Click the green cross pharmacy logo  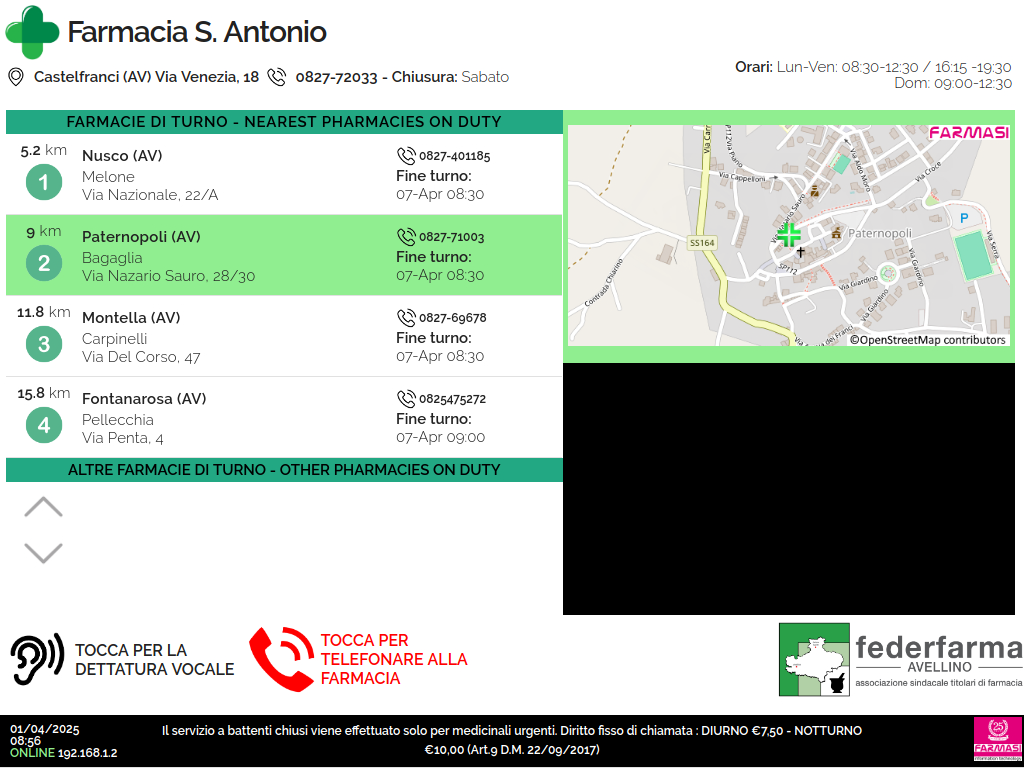32,32
